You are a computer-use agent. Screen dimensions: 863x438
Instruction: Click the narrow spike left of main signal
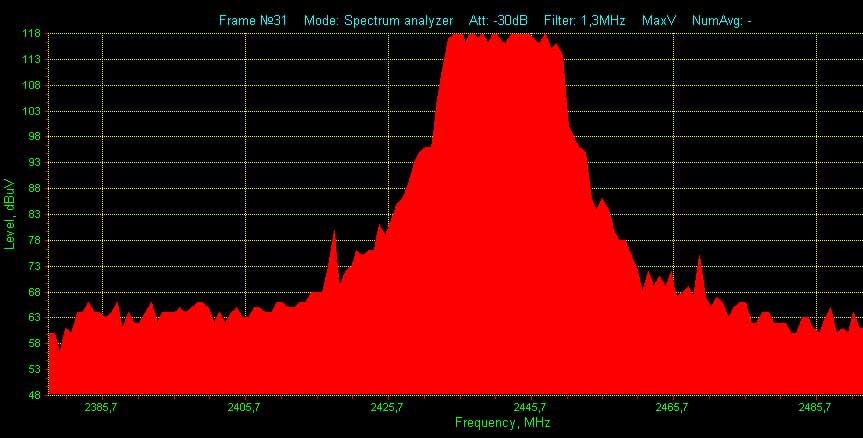point(333,240)
